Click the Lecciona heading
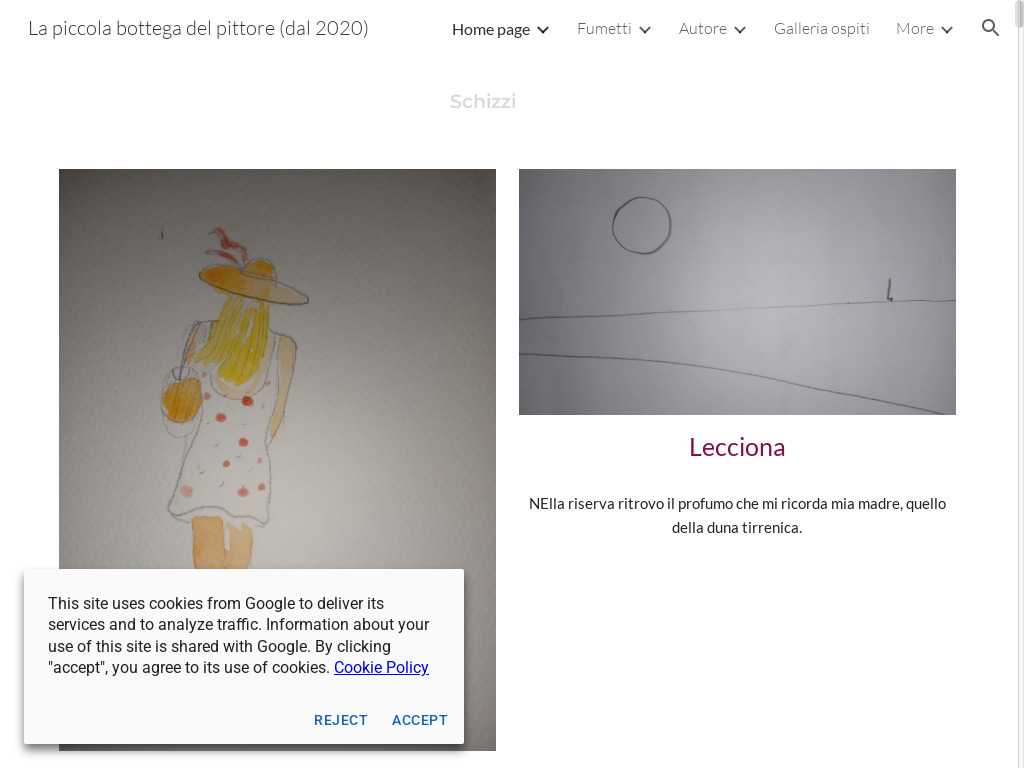Viewport: 1024px width, 768px height. tap(737, 447)
